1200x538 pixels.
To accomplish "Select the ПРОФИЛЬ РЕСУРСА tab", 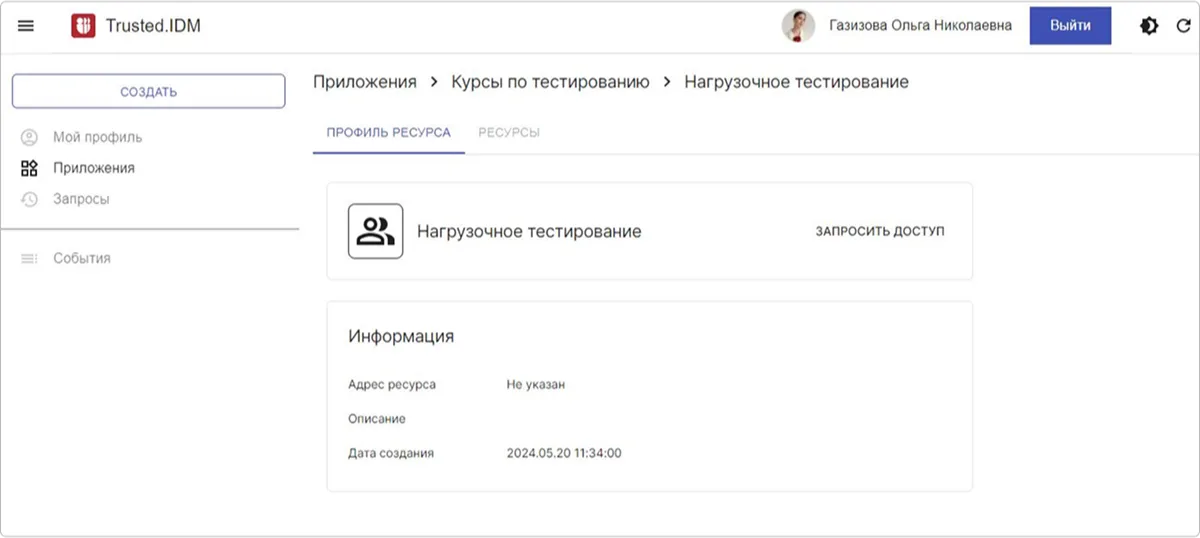I will click(388, 132).
